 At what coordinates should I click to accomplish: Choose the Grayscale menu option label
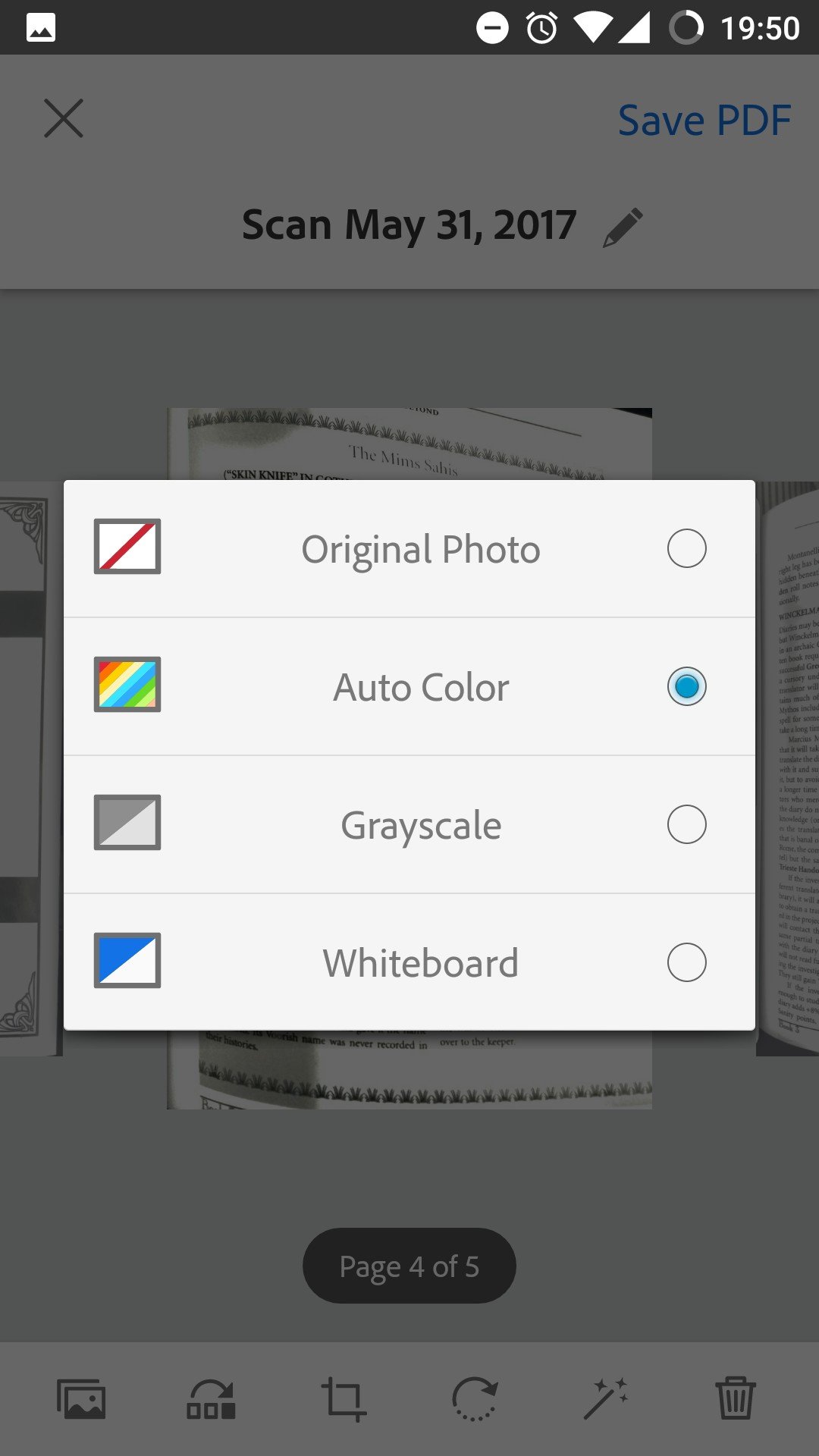coord(421,826)
